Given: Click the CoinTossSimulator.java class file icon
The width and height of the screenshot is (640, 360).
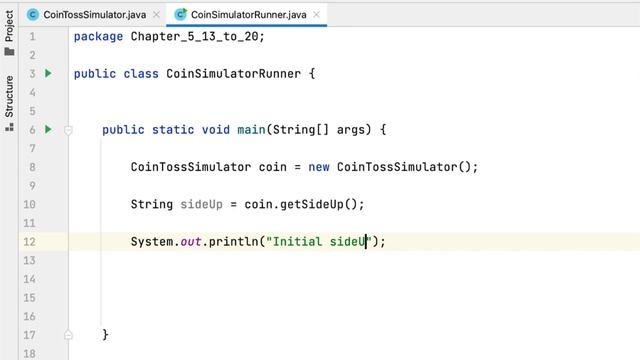Looking at the screenshot, I should point(33,15).
